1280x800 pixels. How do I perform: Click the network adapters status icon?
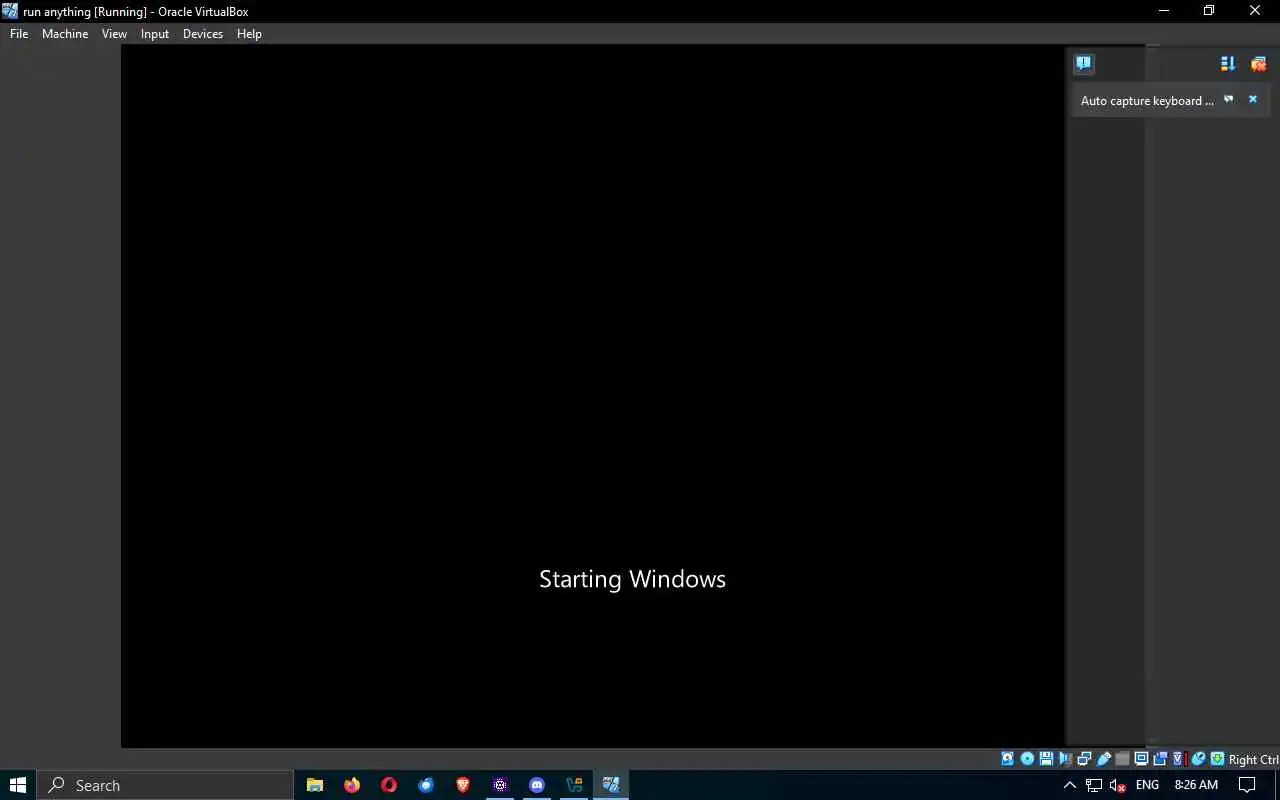pyautogui.click(x=1084, y=759)
